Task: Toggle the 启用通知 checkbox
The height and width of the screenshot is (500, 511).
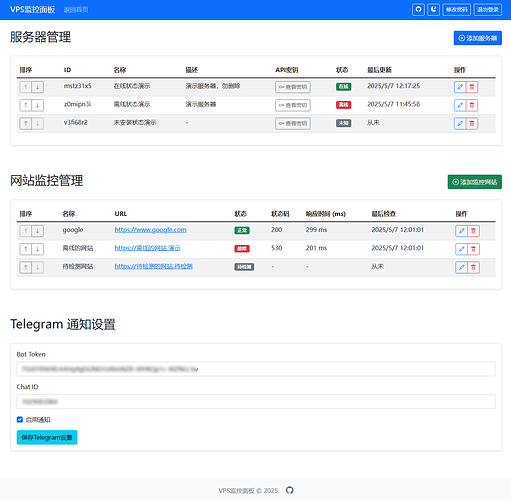Action: point(20,420)
